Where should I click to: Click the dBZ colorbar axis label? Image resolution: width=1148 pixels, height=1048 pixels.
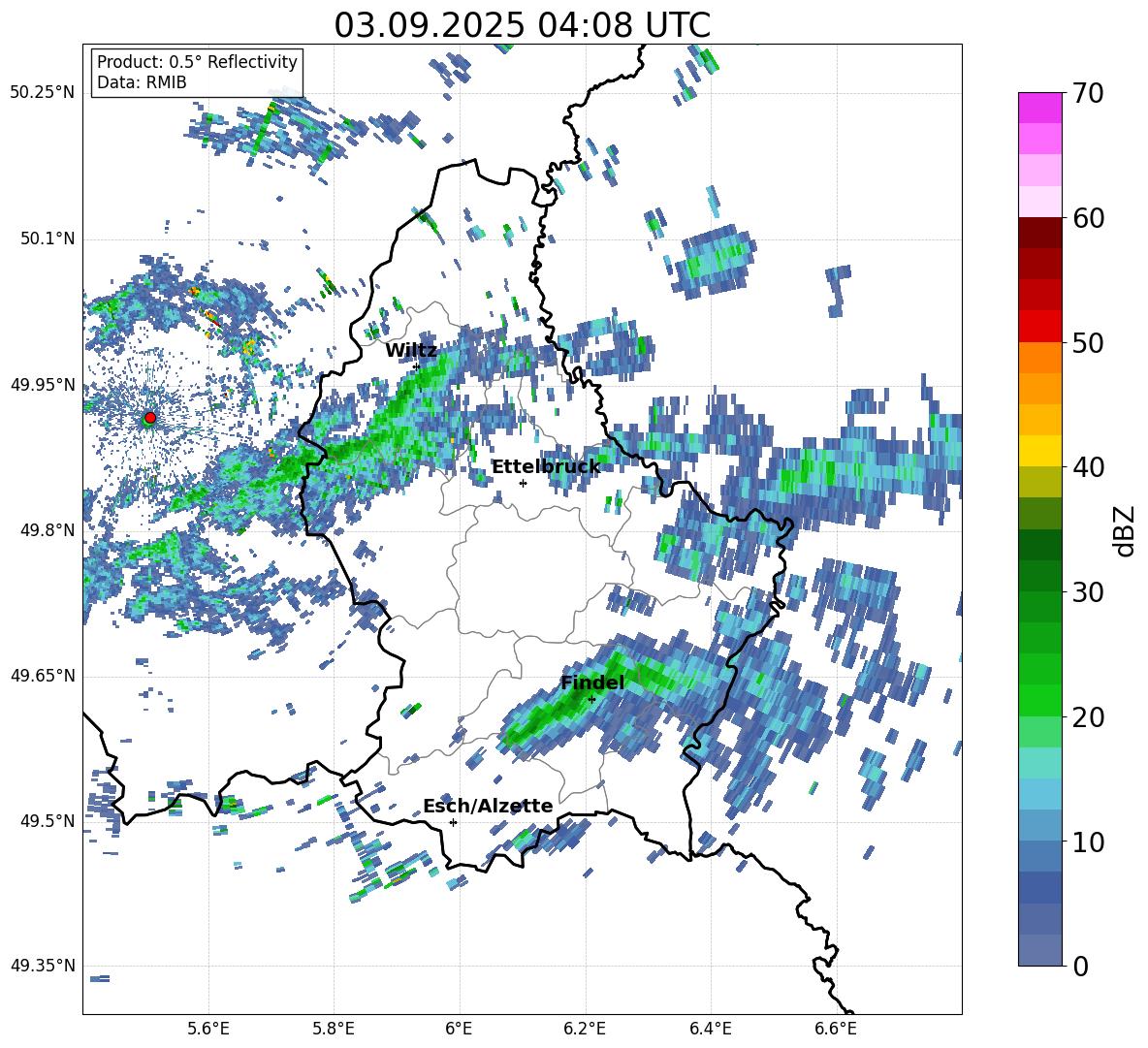(x=1126, y=530)
